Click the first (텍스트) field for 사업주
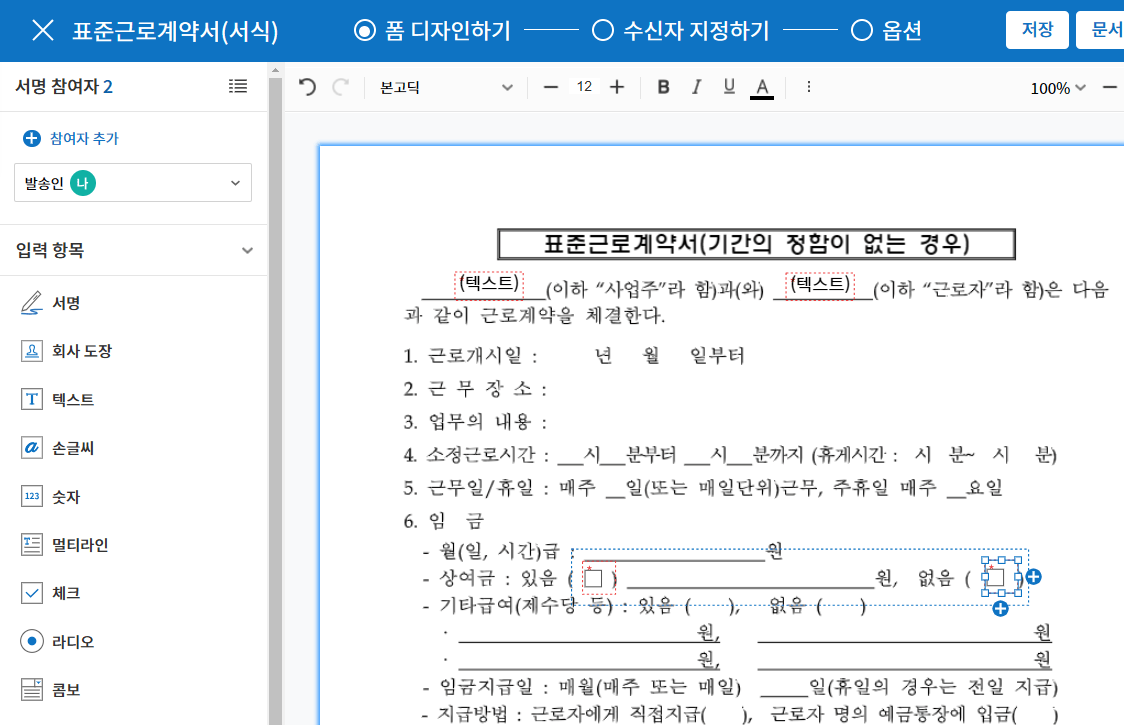 click(x=489, y=284)
